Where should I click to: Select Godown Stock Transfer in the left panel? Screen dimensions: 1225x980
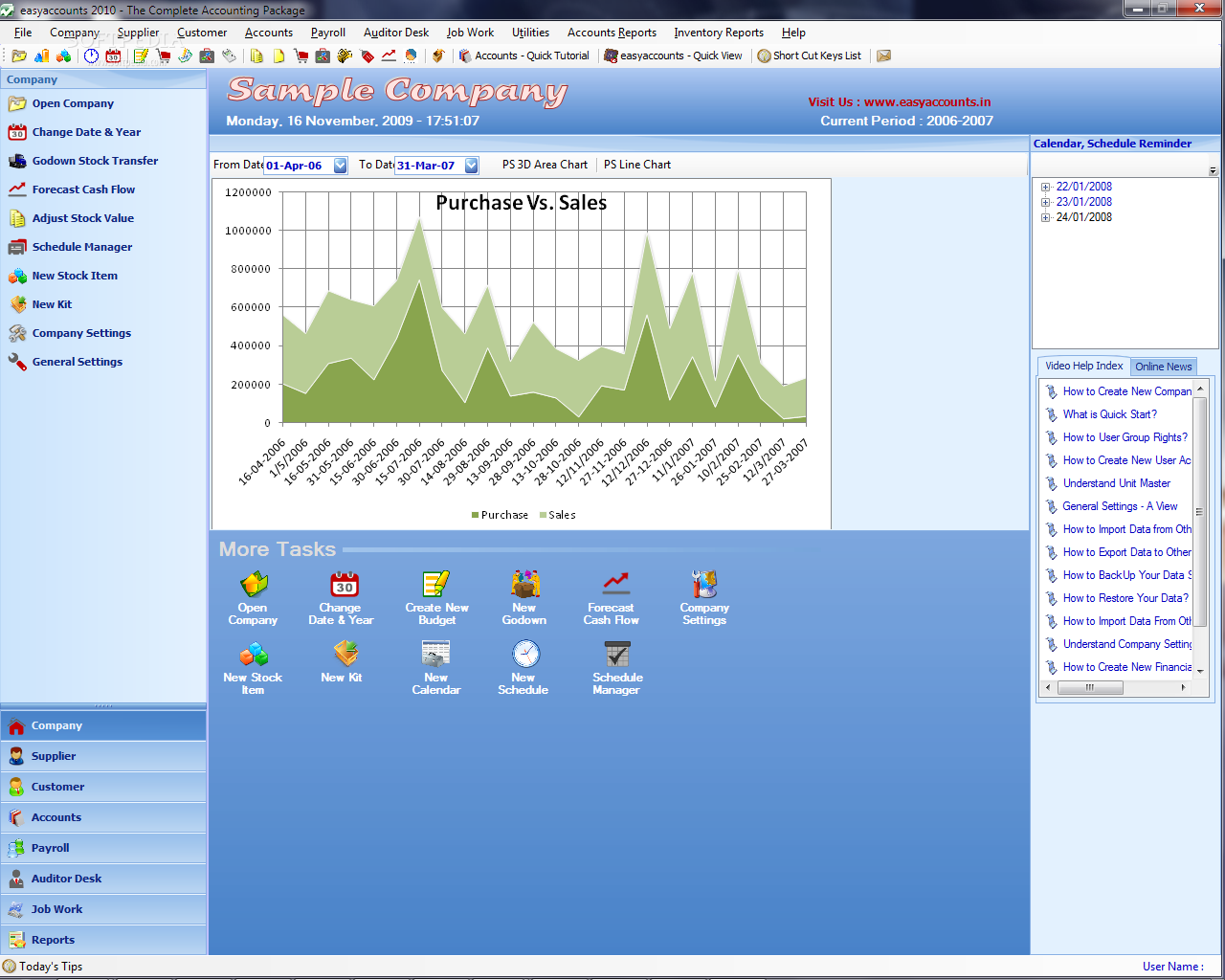[x=95, y=161]
